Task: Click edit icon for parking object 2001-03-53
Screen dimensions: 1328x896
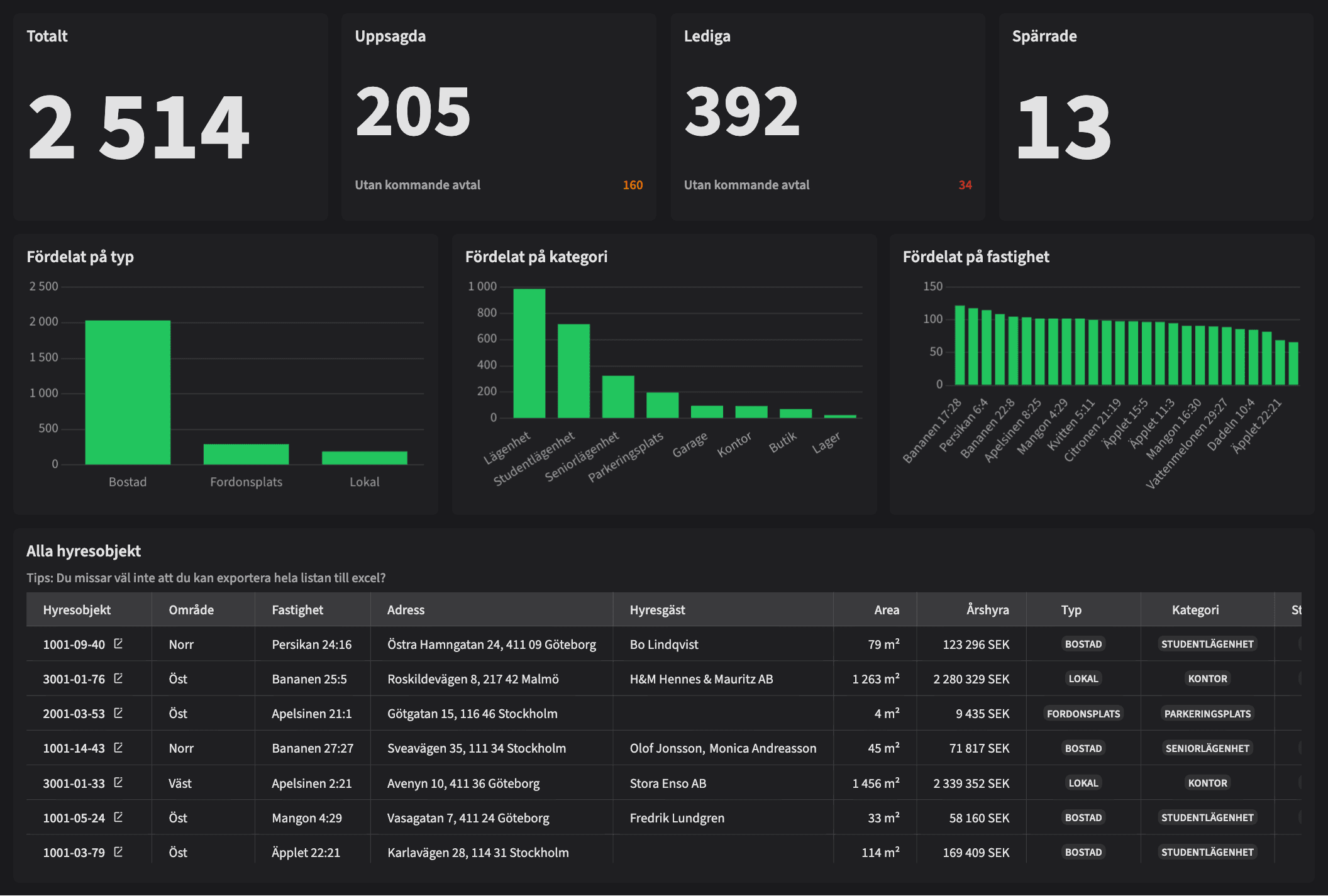Action: [x=119, y=713]
